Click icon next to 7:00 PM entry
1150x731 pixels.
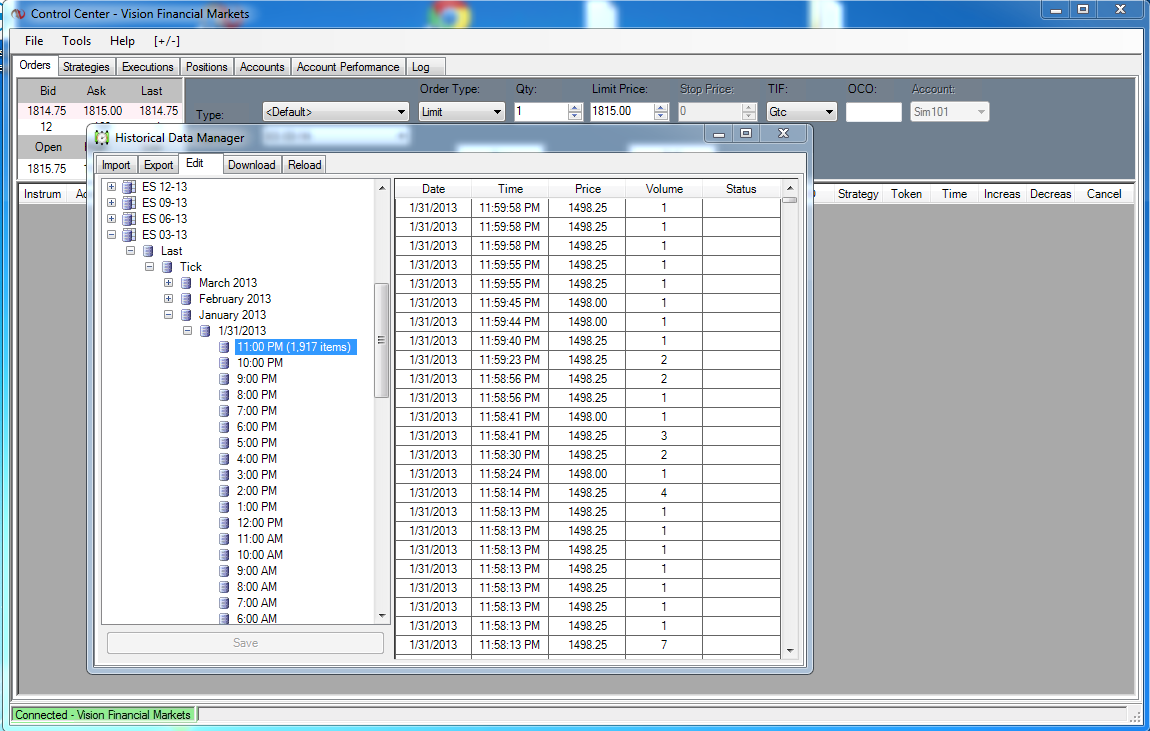224,411
